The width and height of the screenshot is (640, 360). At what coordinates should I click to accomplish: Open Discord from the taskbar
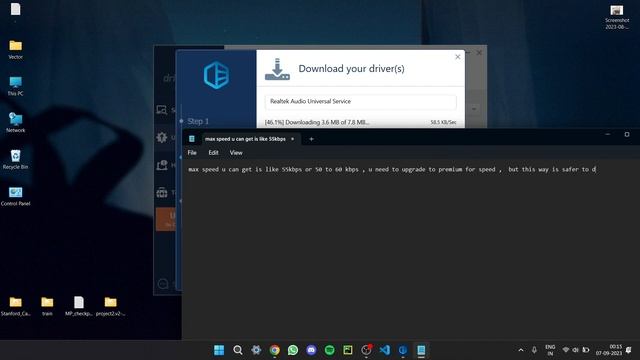pos(311,350)
